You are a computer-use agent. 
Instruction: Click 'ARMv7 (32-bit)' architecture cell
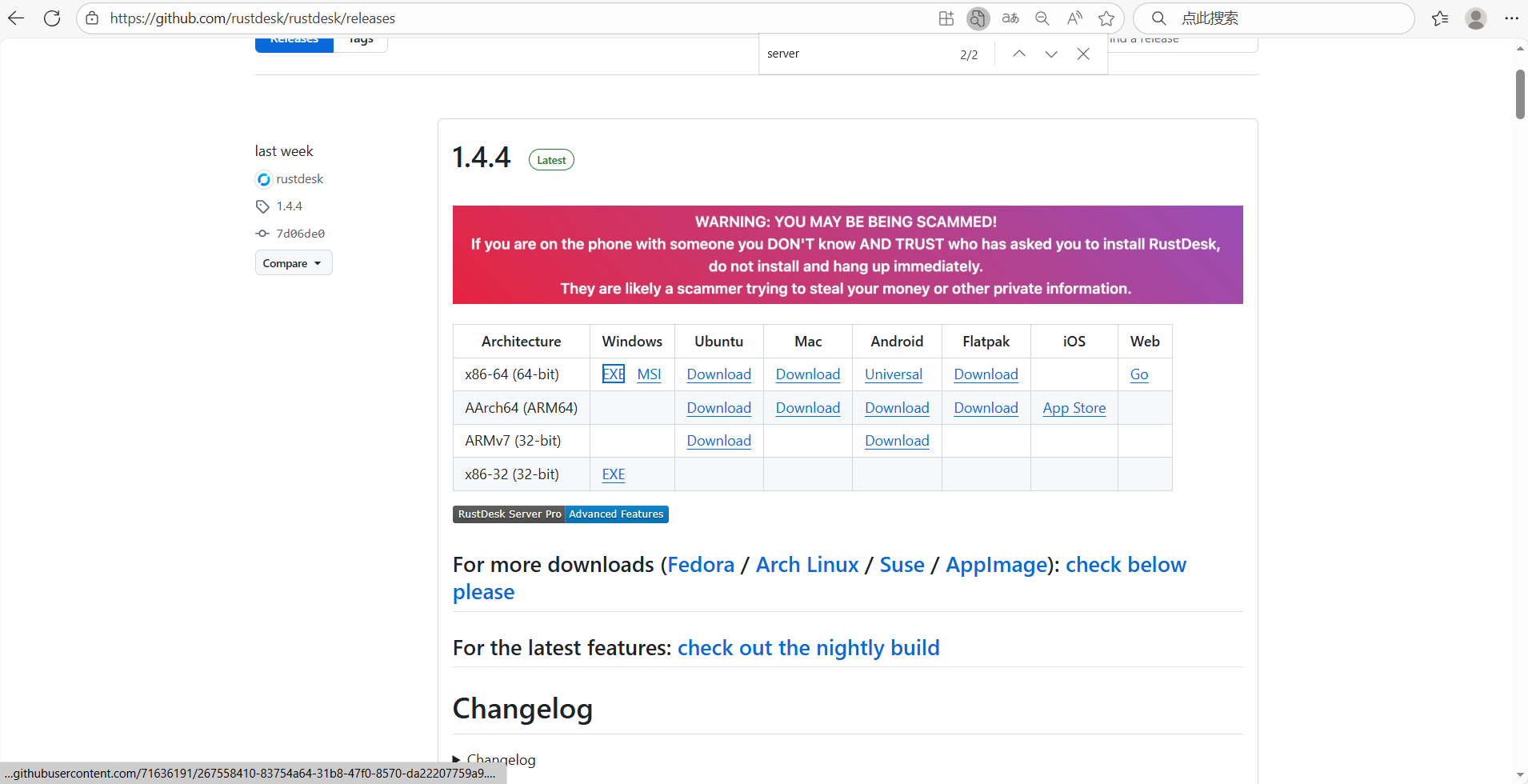click(x=522, y=441)
